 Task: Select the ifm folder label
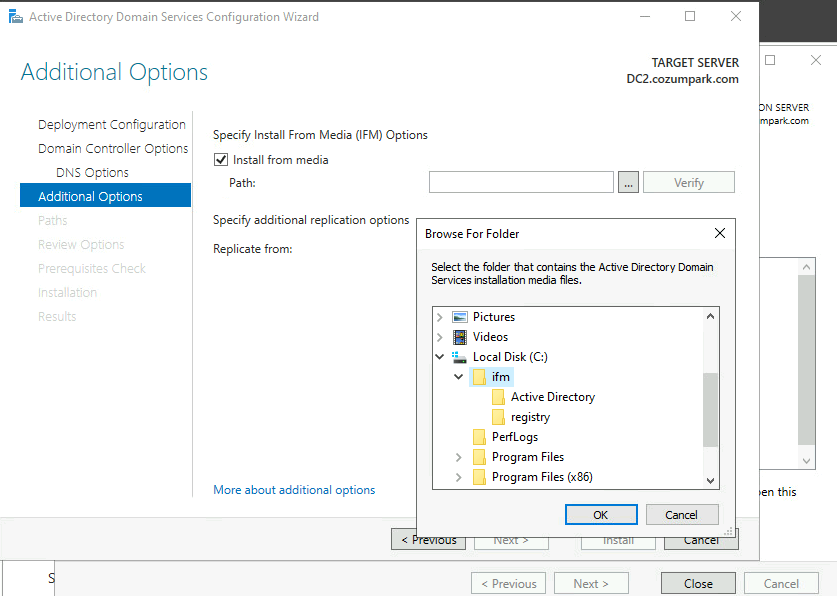(x=501, y=377)
